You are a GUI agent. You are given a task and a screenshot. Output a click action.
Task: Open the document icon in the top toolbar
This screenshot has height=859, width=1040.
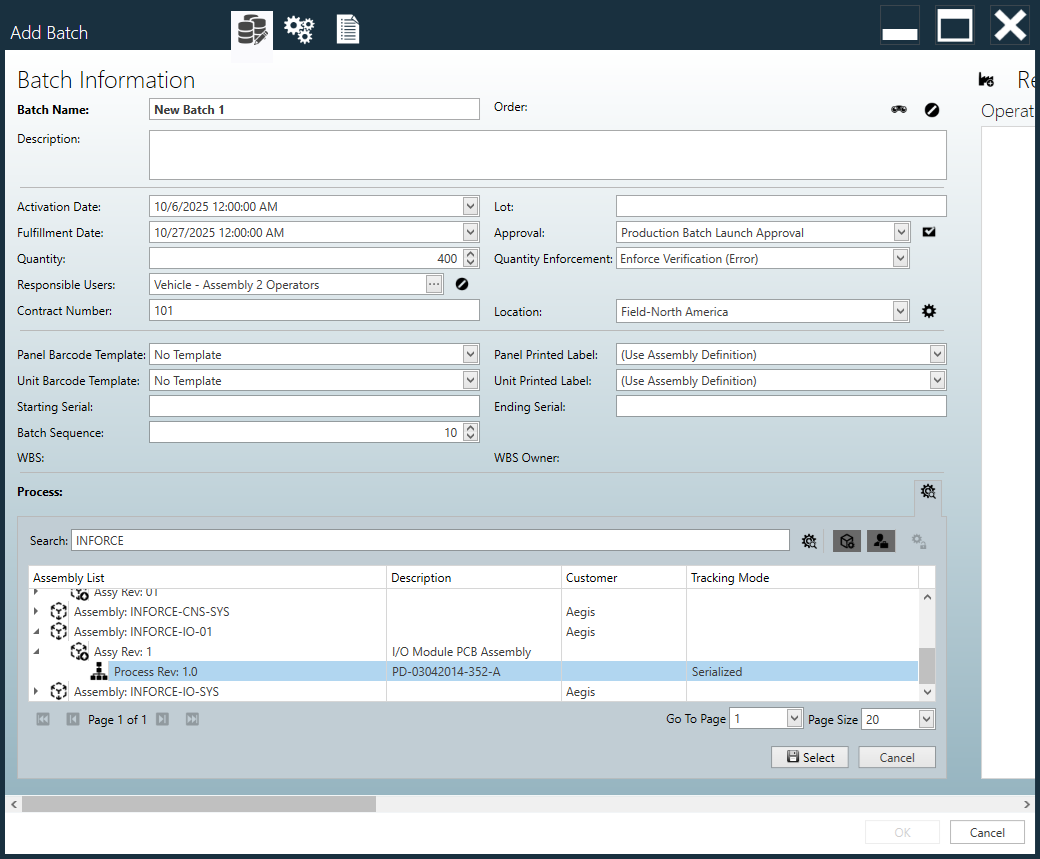coord(347,29)
